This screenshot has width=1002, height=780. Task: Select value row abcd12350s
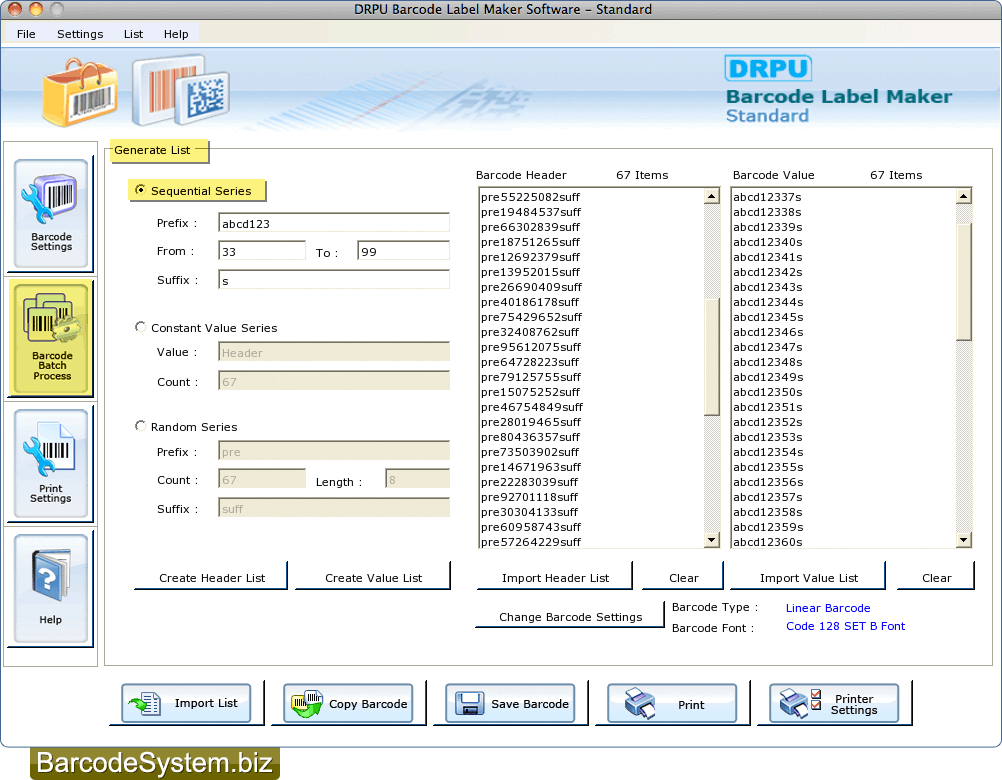[x=844, y=392]
